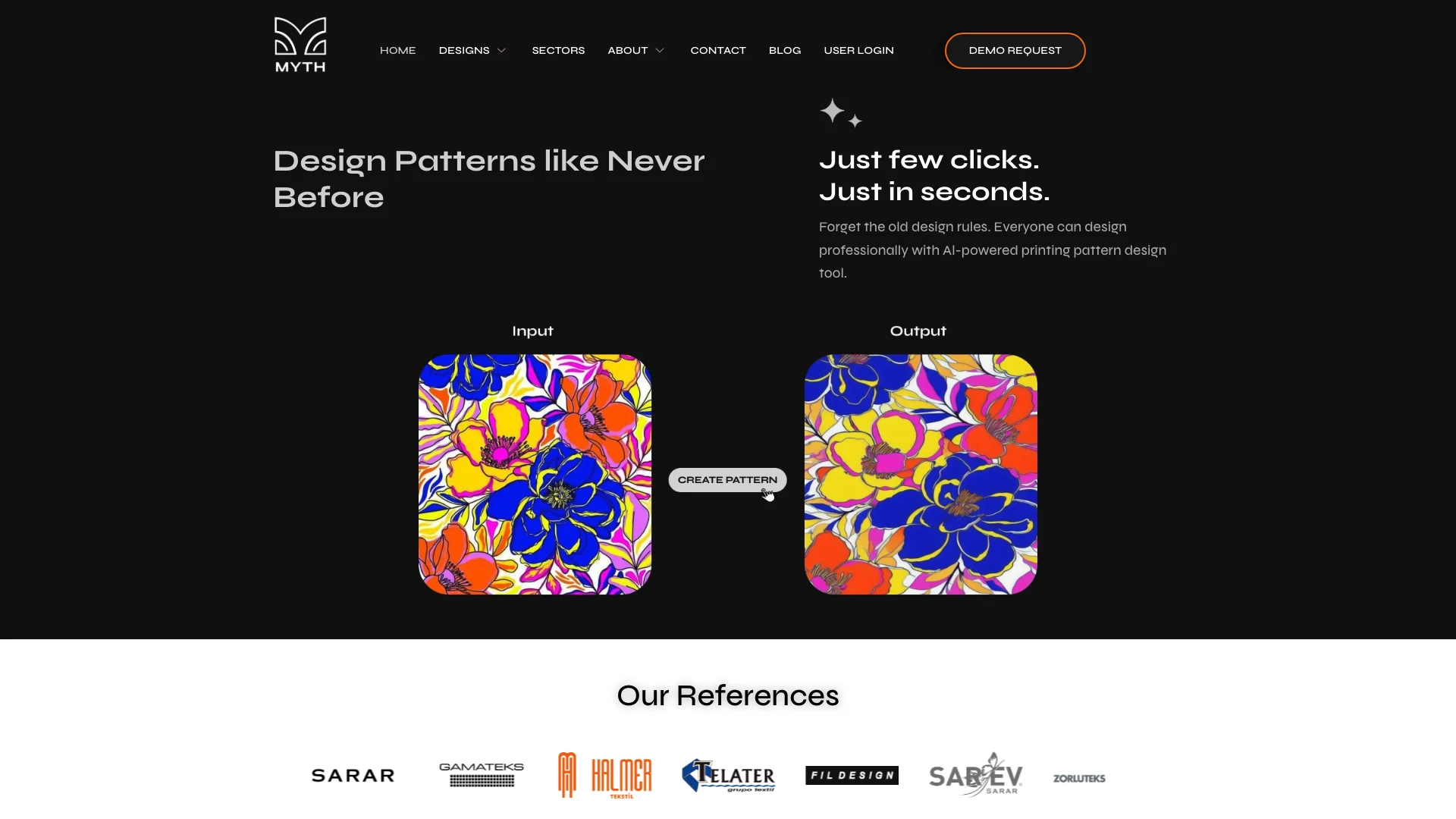Open the HOME menu item
The height and width of the screenshot is (819, 1456).
coord(397,50)
